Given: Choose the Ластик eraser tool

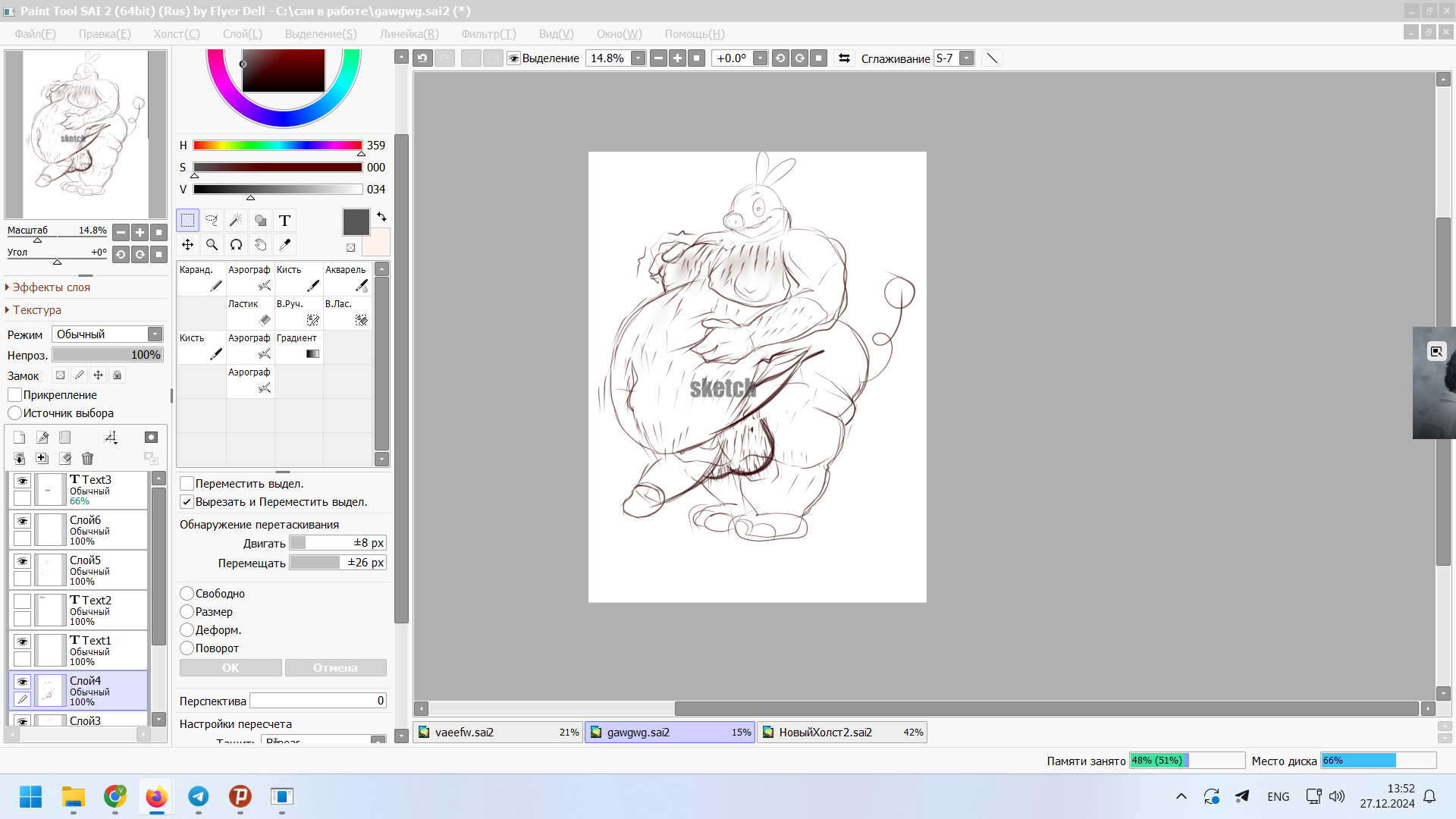Looking at the screenshot, I should (250, 312).
